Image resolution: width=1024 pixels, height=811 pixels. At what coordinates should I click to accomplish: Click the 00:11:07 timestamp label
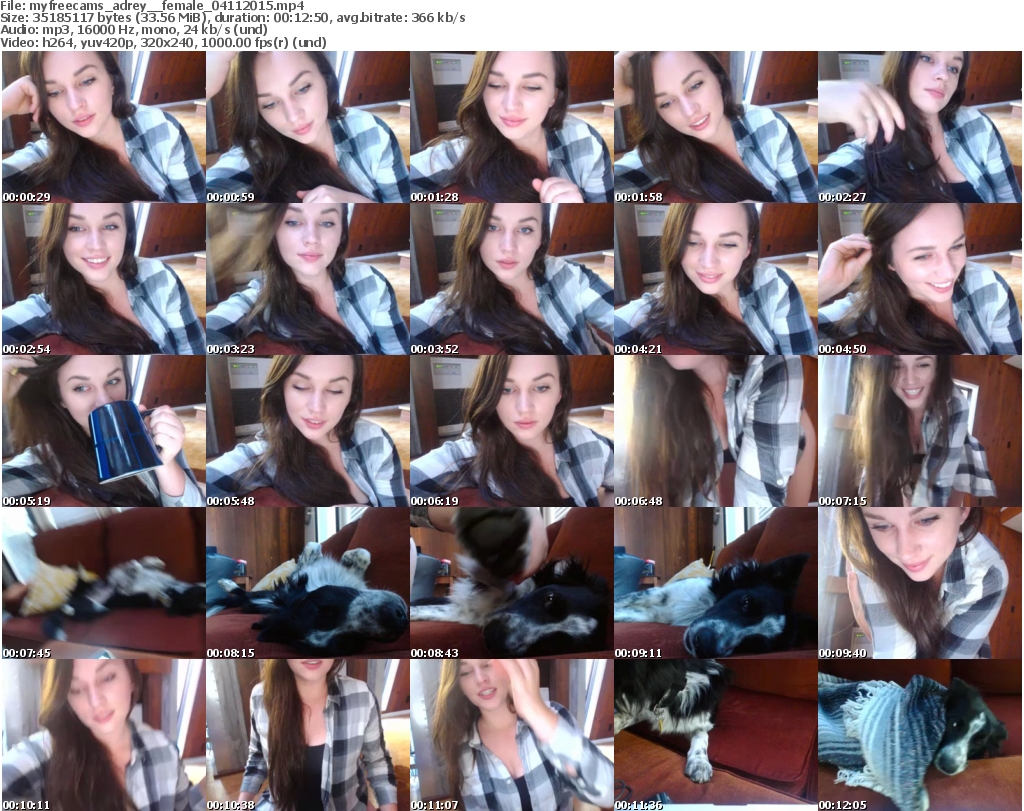[434, 804]
